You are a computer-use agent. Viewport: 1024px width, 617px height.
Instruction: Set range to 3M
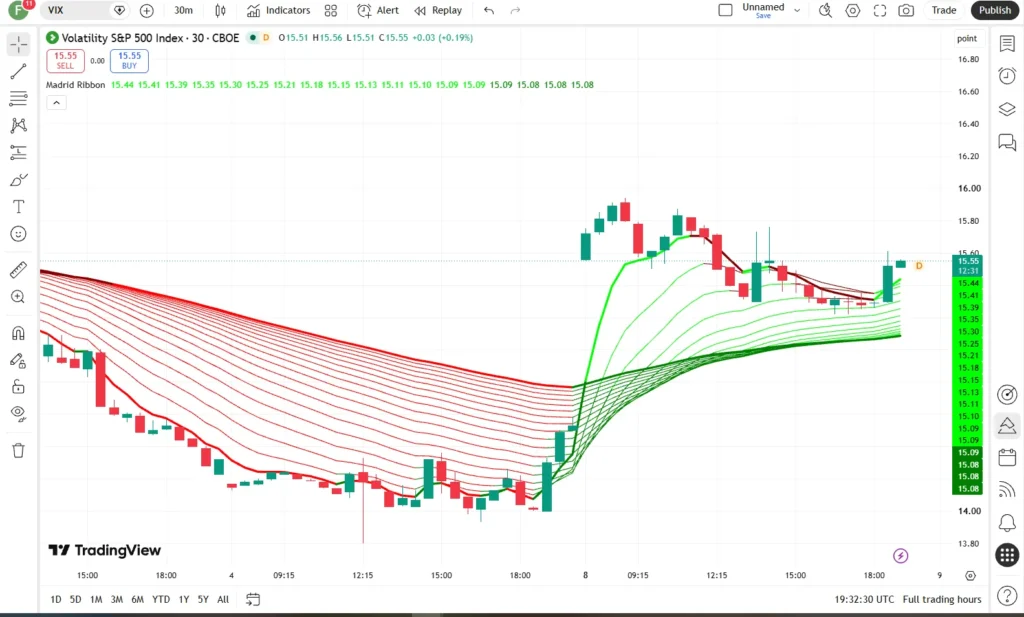116,599
